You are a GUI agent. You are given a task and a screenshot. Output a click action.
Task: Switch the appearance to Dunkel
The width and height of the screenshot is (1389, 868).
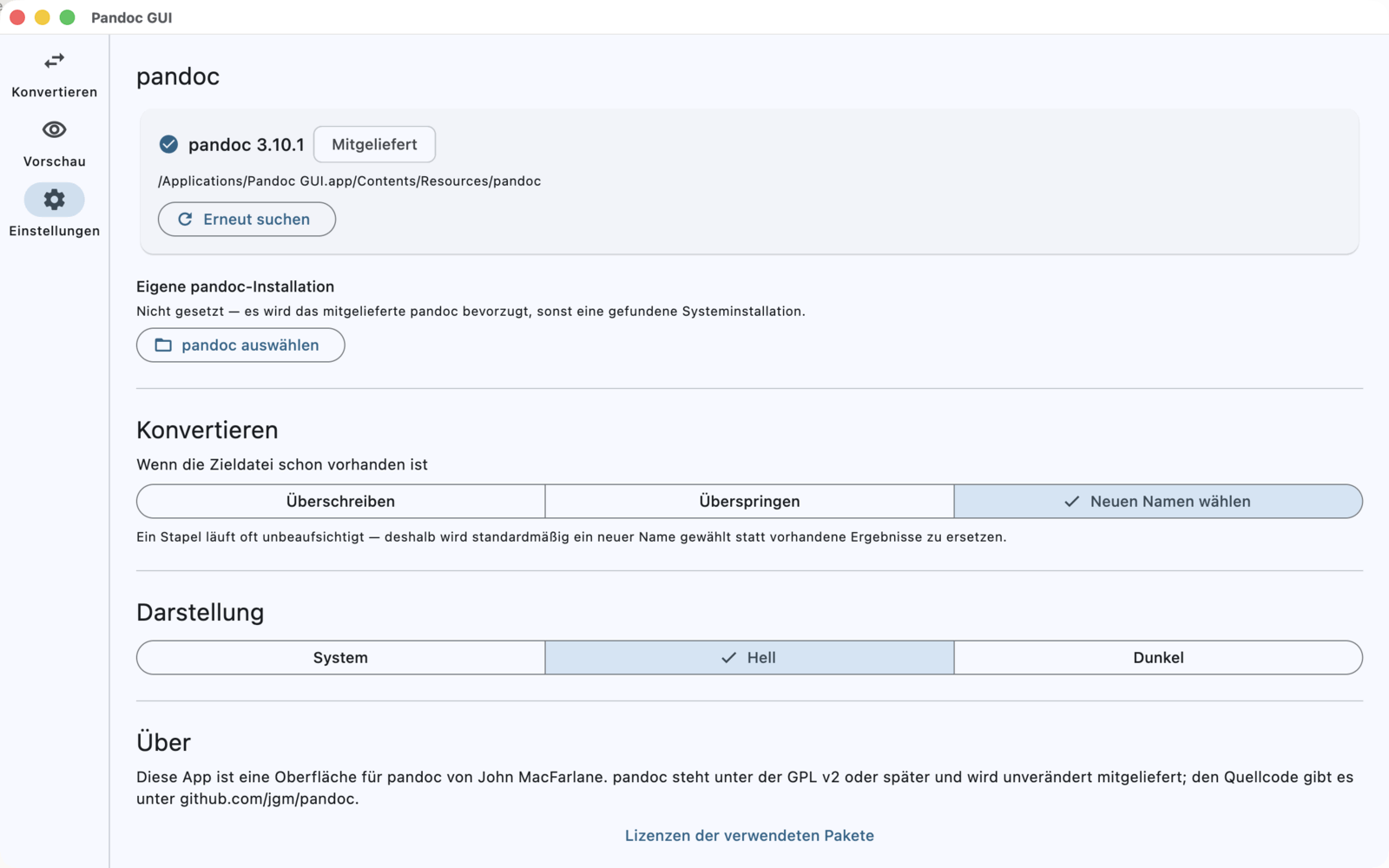pyautogui.click(x=1158, y=658)
